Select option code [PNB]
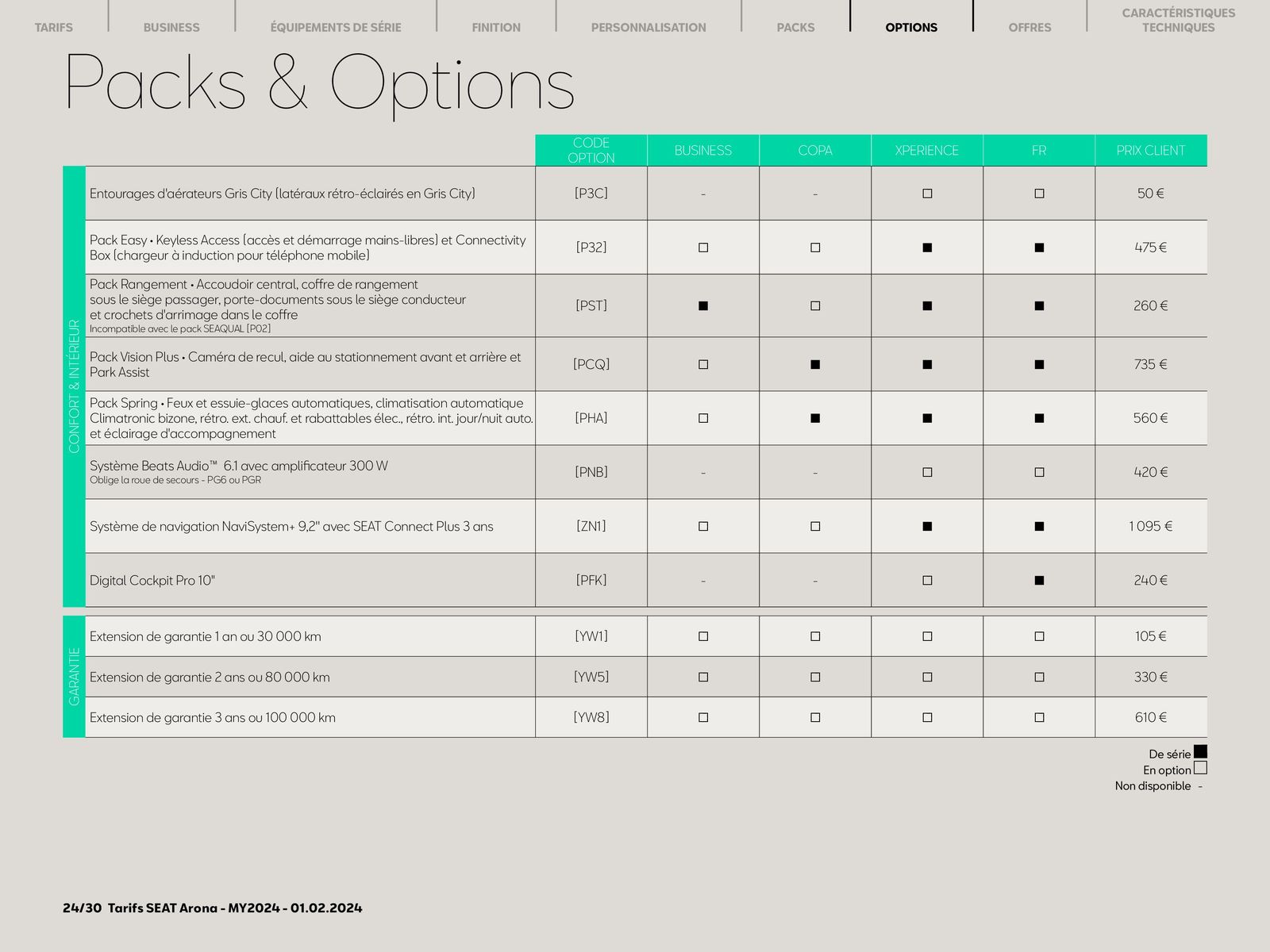 pyautogui.click(x=591, y=472)
